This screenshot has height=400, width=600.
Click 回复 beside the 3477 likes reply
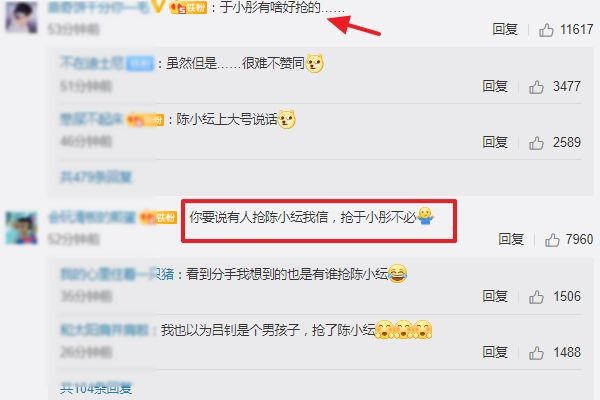coord(495,86)
